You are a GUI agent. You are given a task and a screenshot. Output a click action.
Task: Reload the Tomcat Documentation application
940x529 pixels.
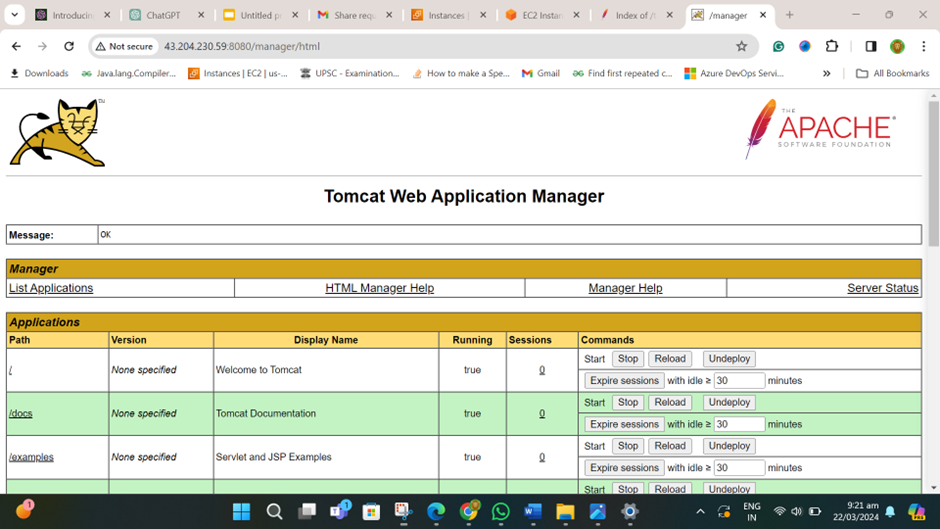click(670, 402)
